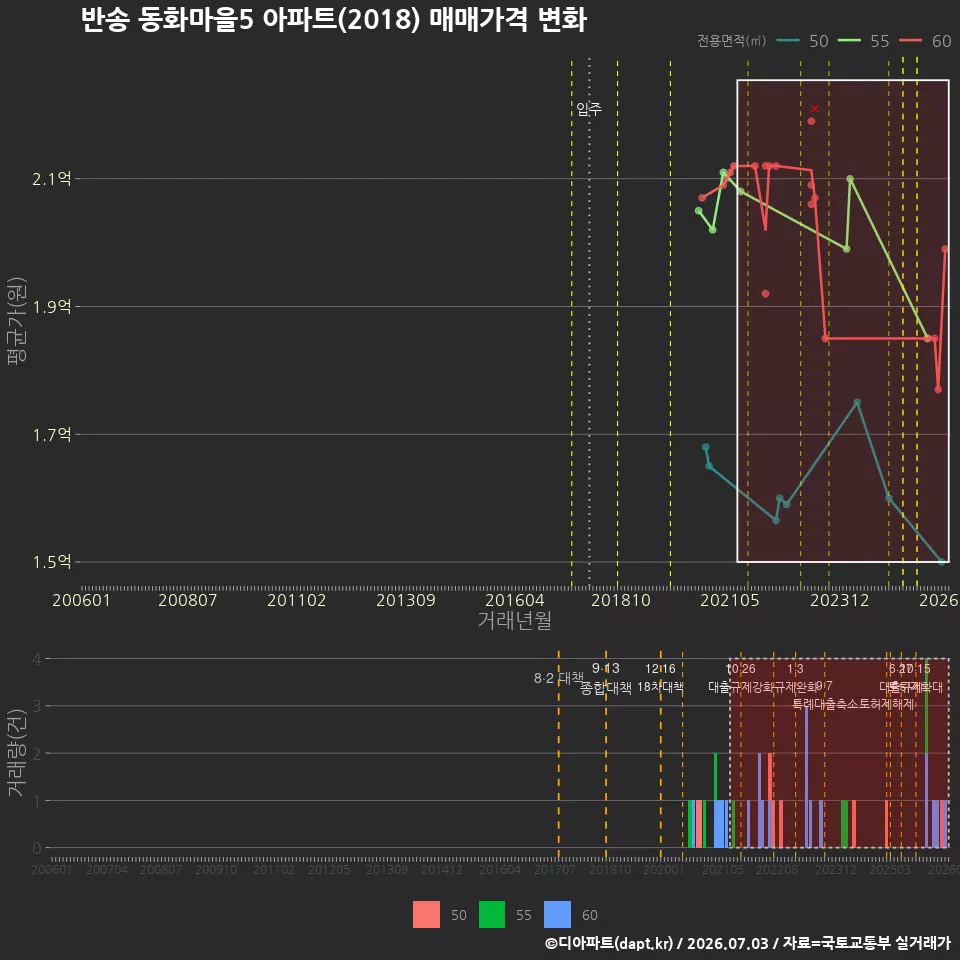
Task: Click the teal line peak point near 1.75억
Action: pyautogui.click(x=857, y=402)
